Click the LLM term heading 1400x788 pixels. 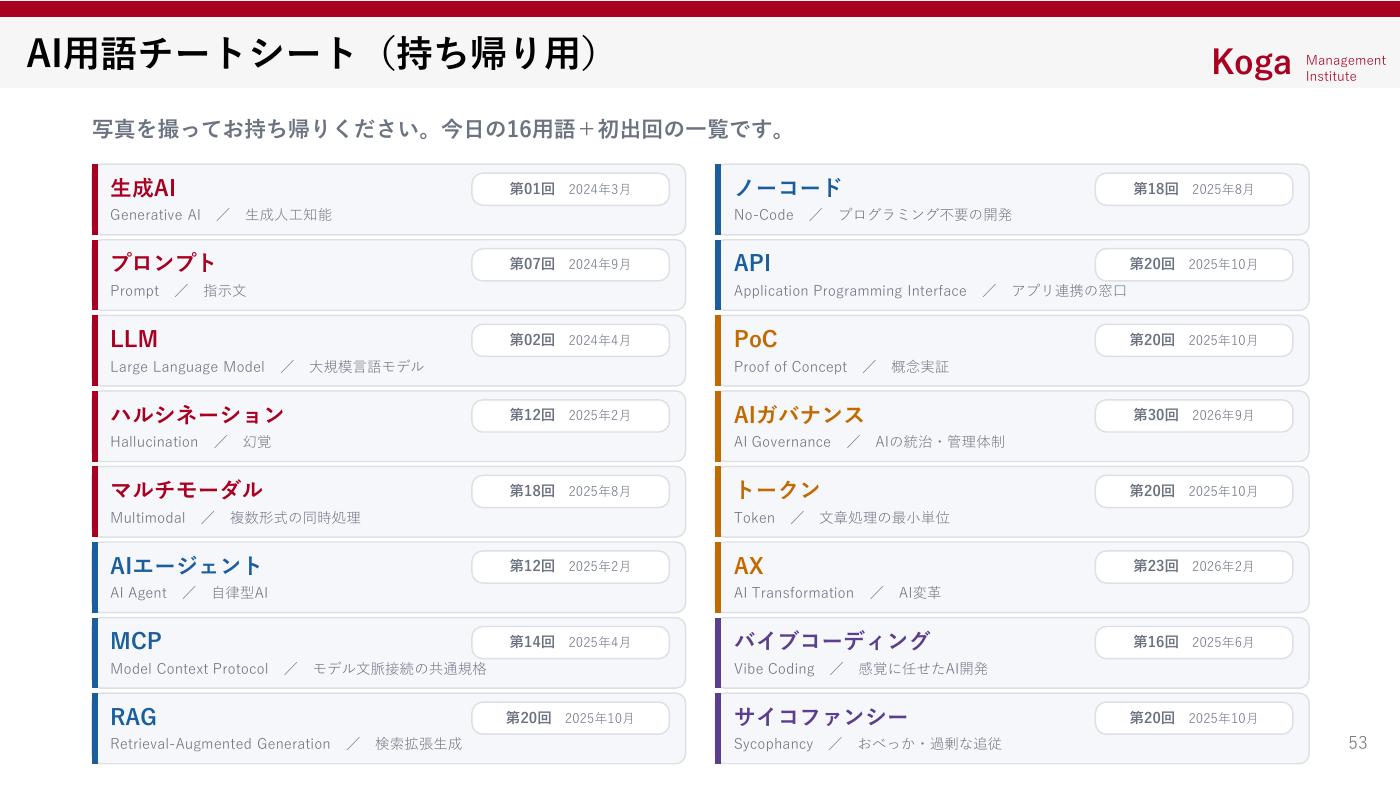(x=134, y=339)
